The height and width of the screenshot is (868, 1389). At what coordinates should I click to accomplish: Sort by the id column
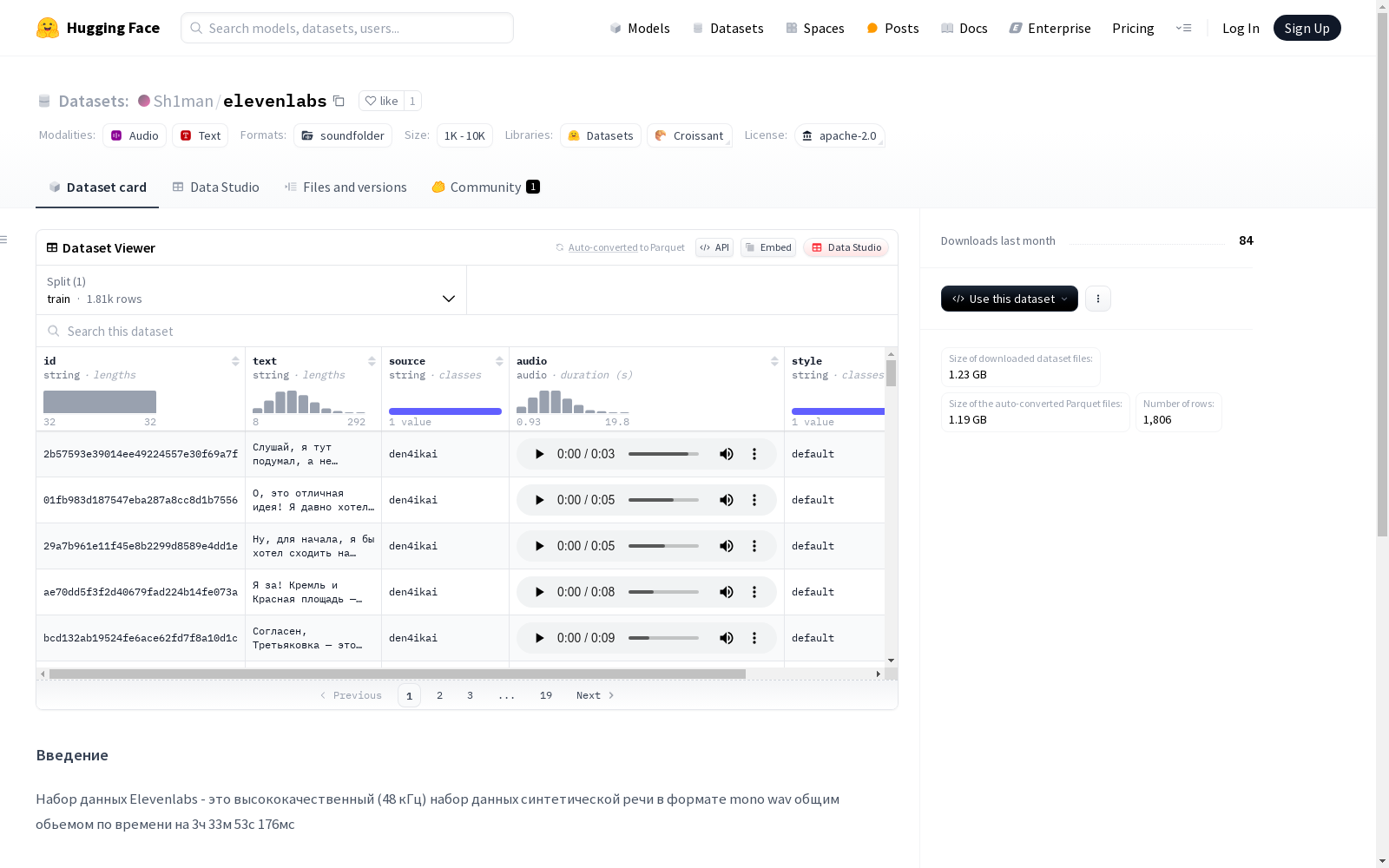[235, 361]
